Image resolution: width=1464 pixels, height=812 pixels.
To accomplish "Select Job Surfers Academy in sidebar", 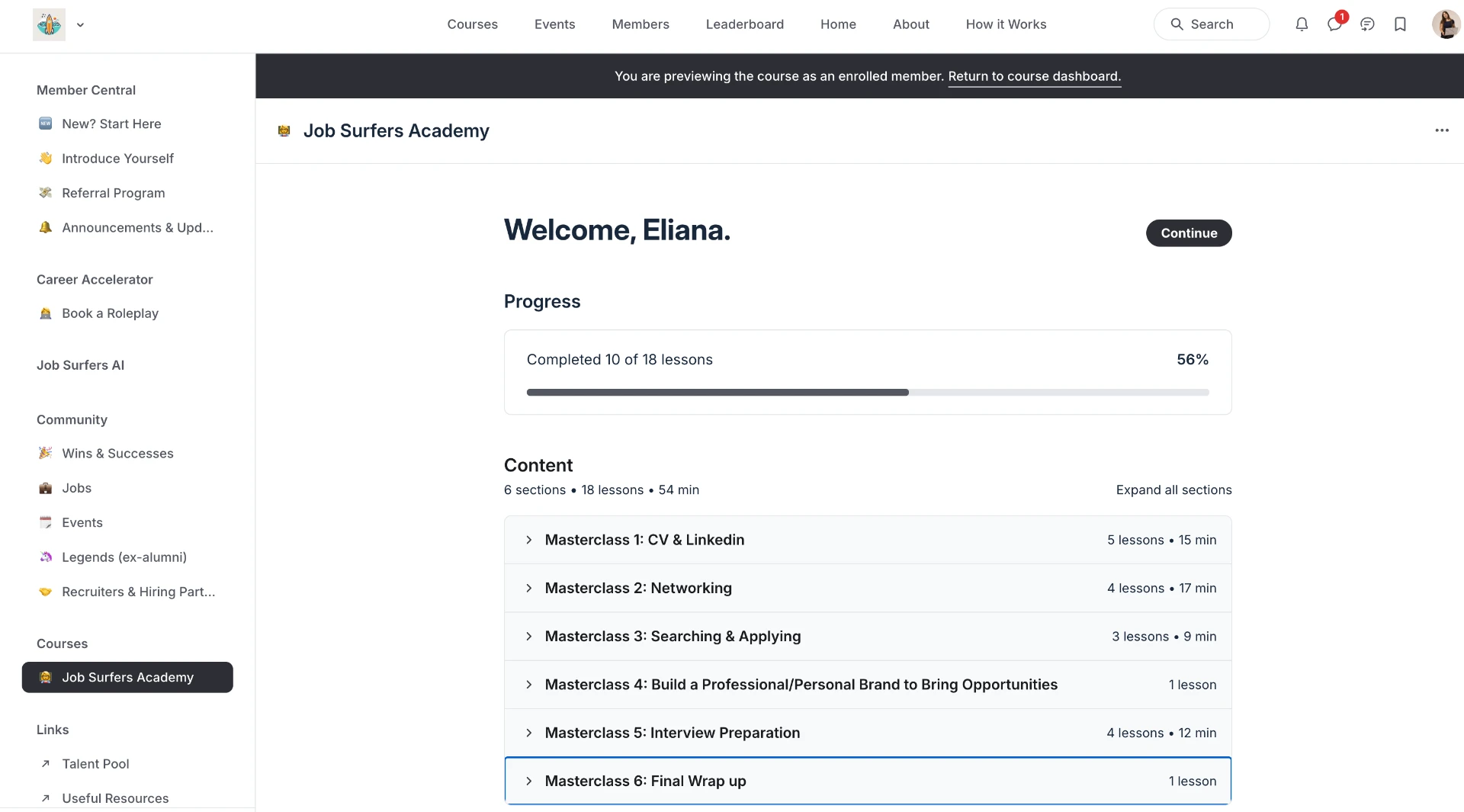I will (127, 677).
